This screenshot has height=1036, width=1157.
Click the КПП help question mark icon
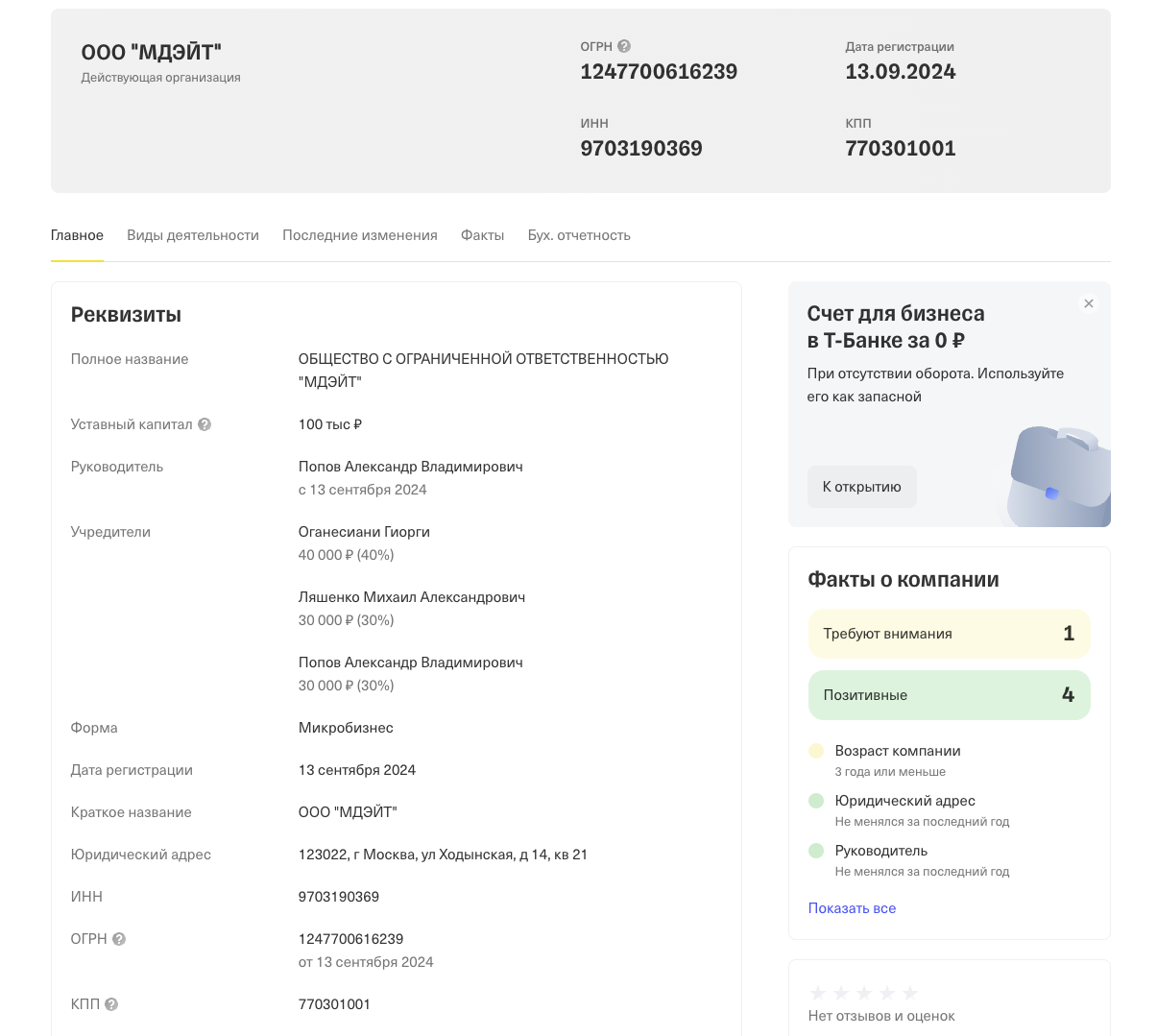(x=112, y=1004)
